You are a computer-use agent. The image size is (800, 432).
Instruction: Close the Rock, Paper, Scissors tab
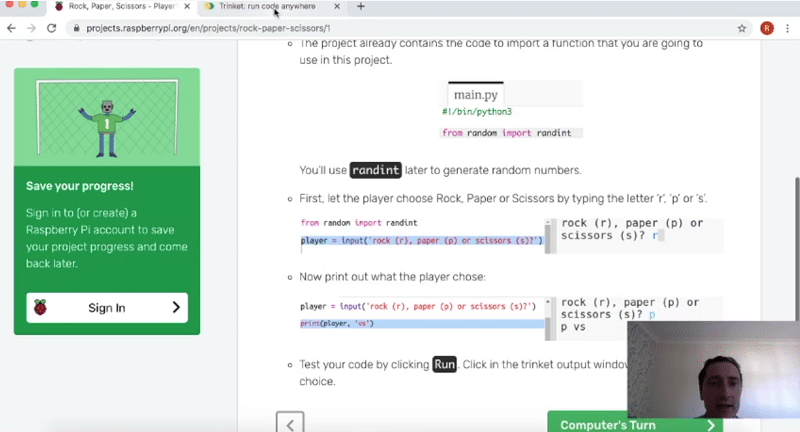186,7
